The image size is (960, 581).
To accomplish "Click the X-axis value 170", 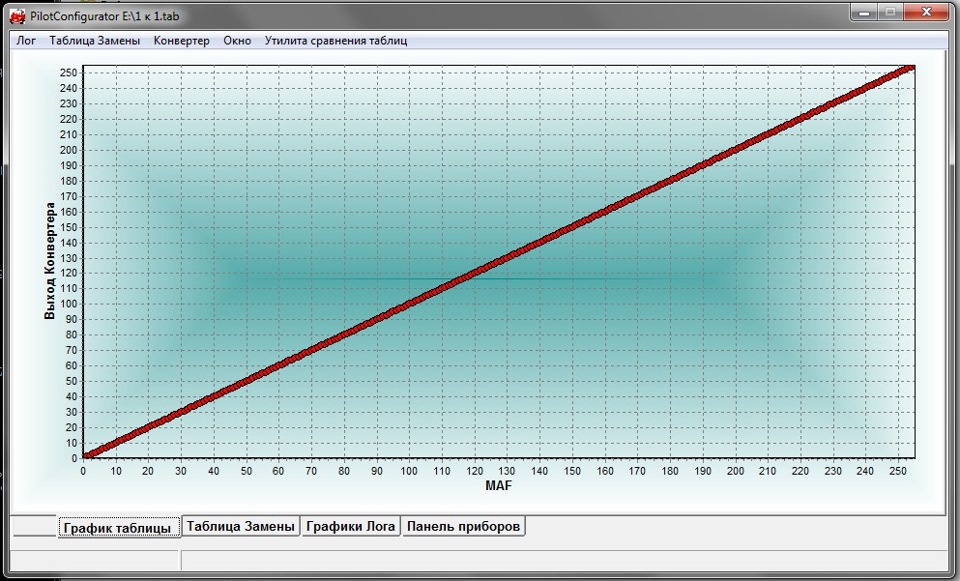I will (637, 471).
